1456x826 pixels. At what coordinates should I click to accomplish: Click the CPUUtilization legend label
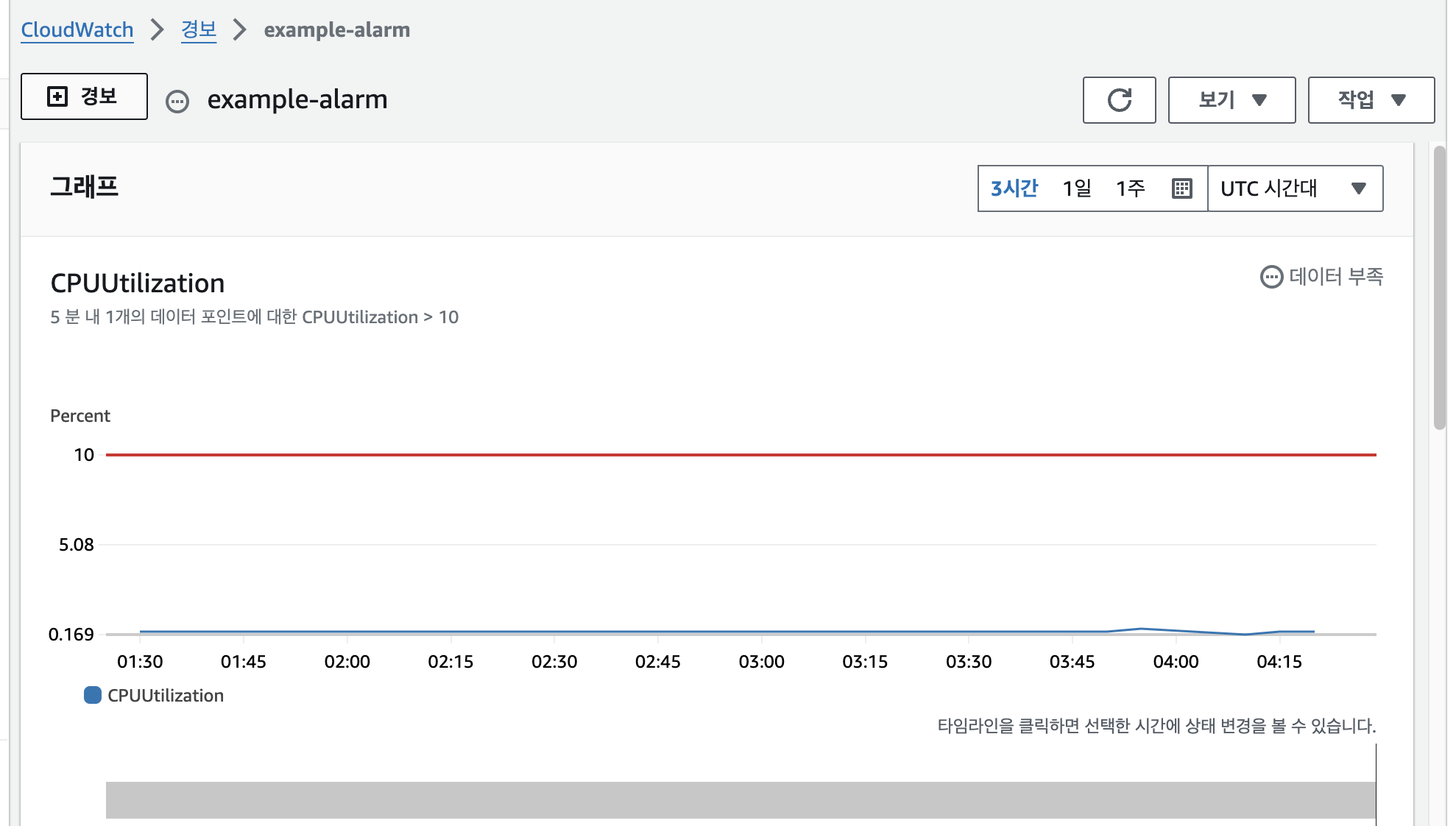tap(166, 696)
